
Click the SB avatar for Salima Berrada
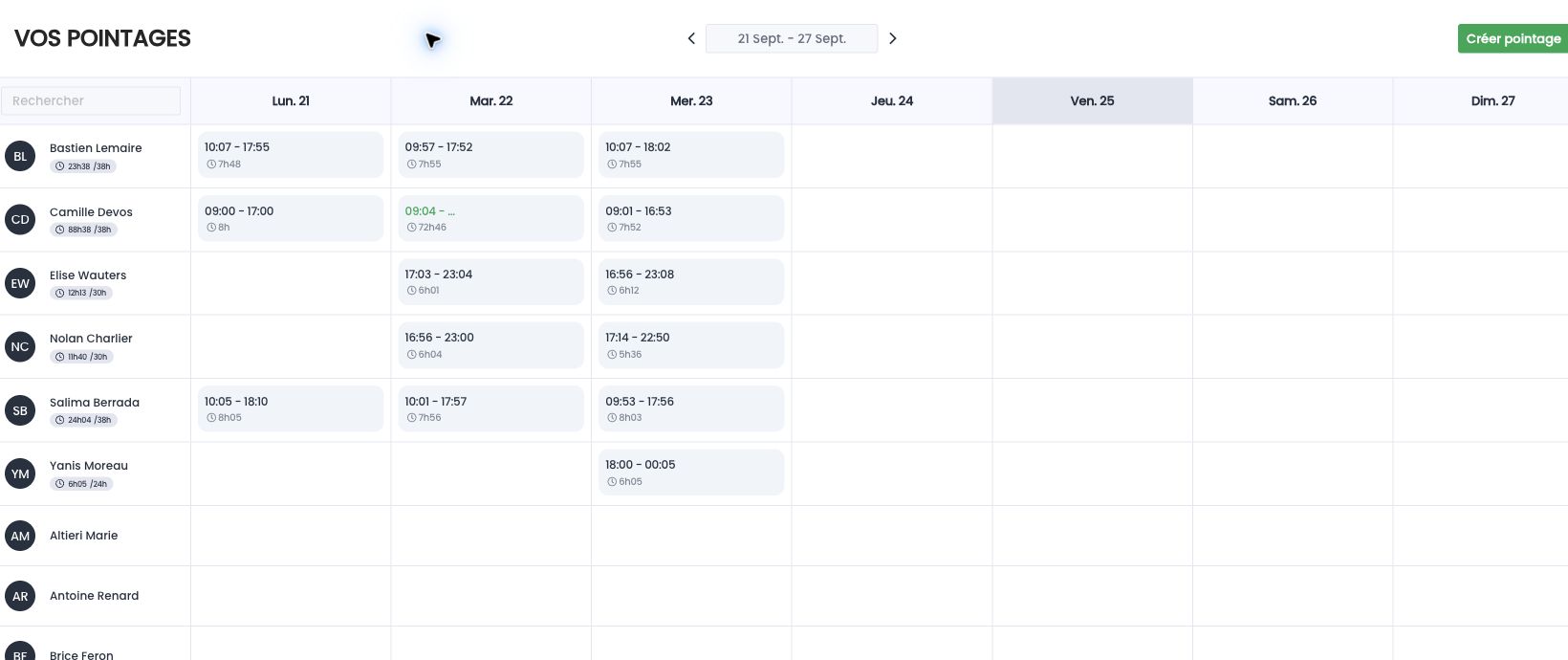coord(20,410)
